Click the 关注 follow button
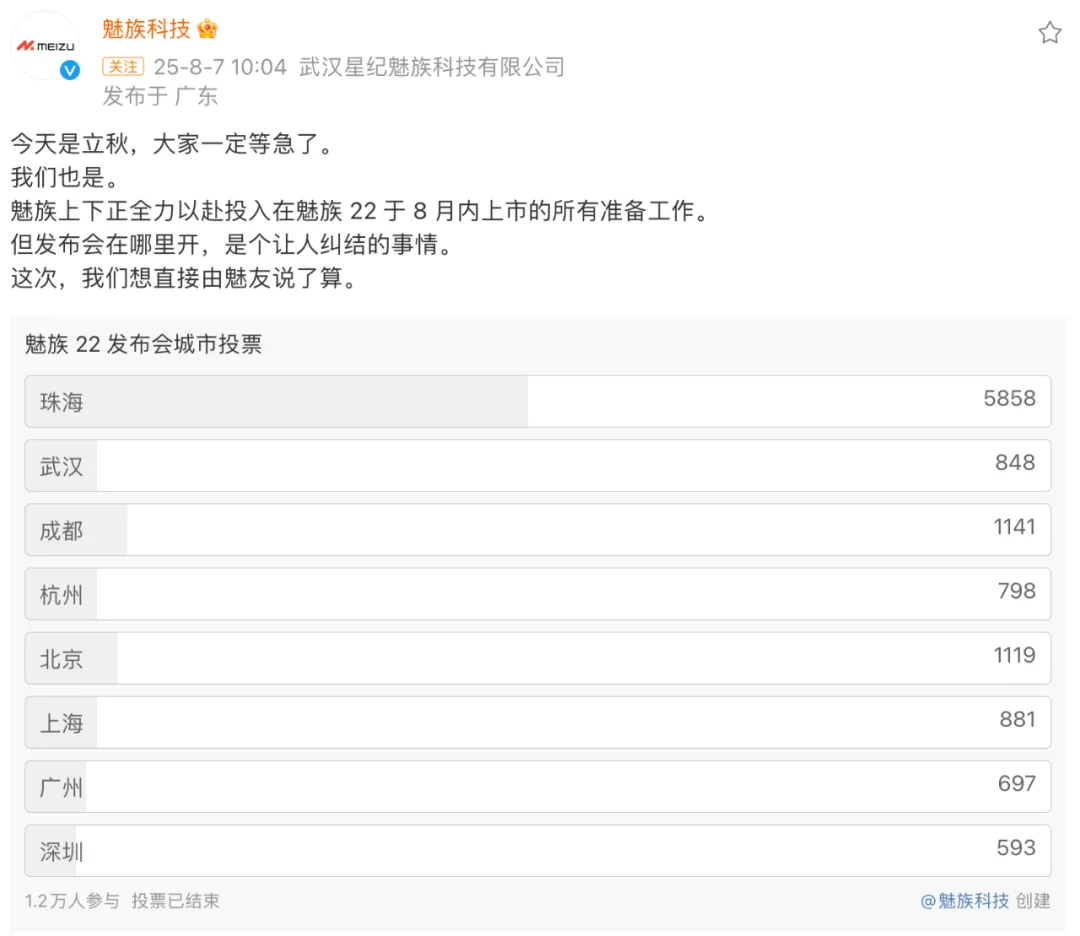Viewport: 1080px width, 936px height. pos(123,66)
